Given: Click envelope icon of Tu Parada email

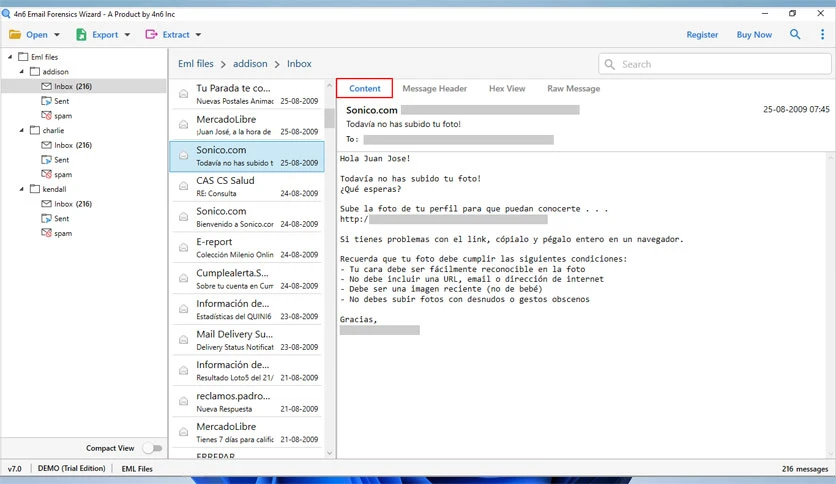Looking at the screenshot, I should pyautogui.click(x=183, y=94).
